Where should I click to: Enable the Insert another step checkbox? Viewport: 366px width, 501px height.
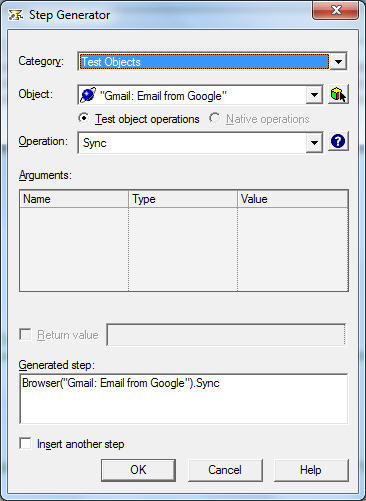[25, 443]
